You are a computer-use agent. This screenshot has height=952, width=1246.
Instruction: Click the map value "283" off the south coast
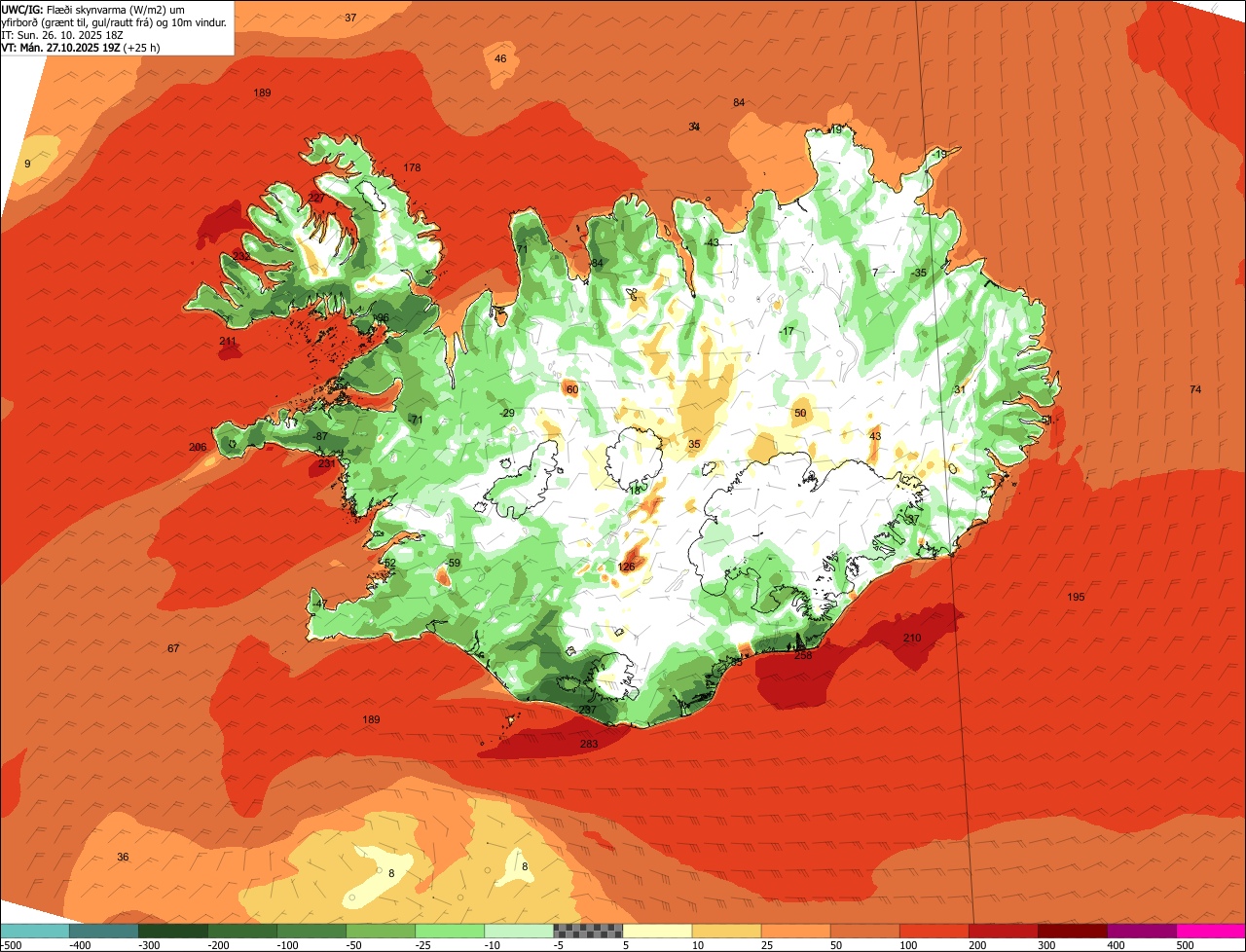tap(589, 744)
